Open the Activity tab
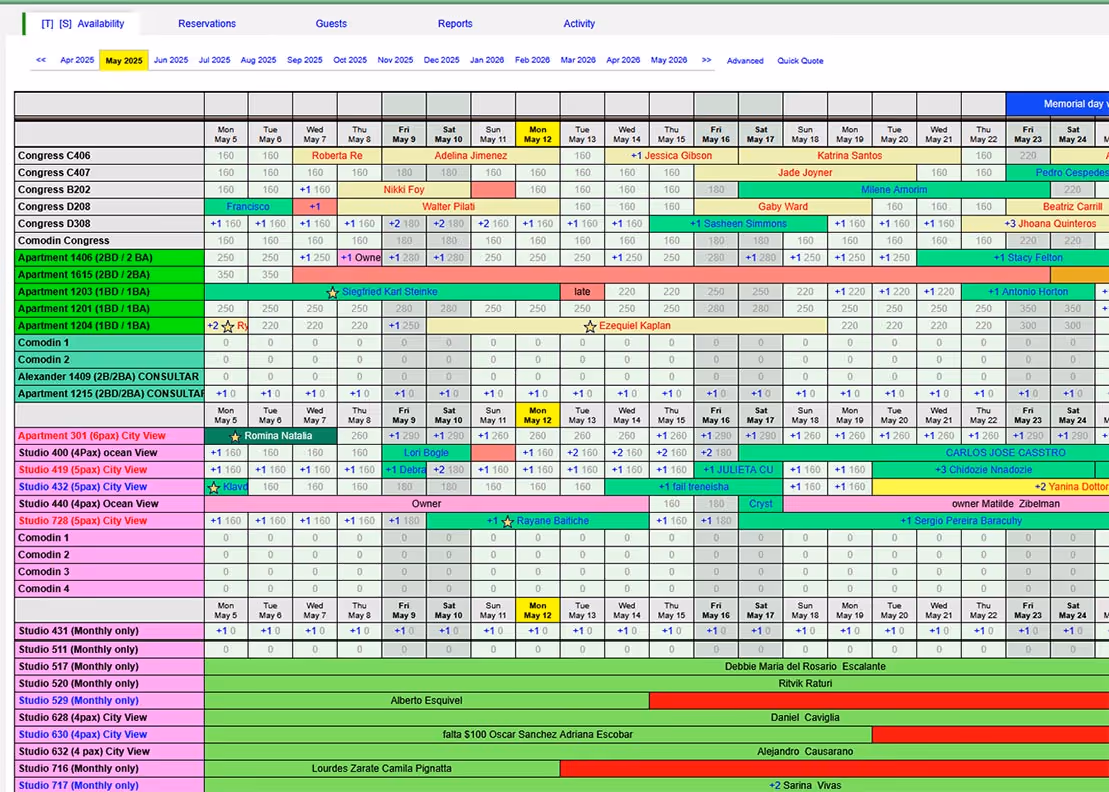Viewport: 1109px width, 792px height. click(x=579, y=23)
